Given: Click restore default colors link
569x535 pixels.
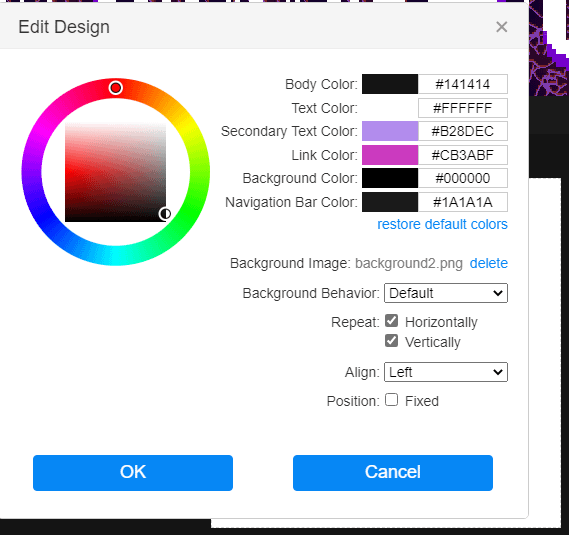Looking at the screenshot, I should point(442,224).
